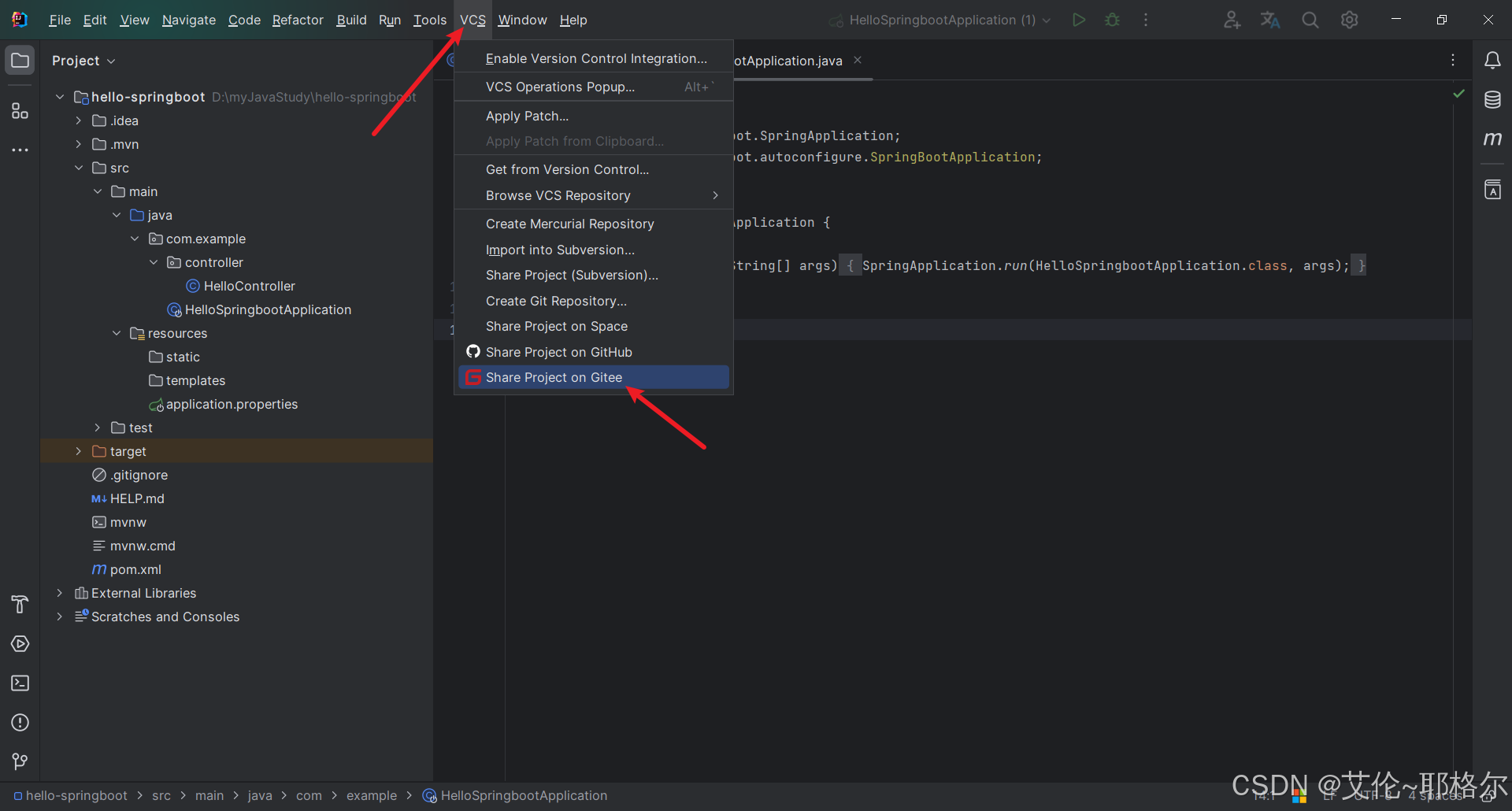Open the Git version control tool window
The width and height of the screenshot is (1512, 811).
pos(20,761)
